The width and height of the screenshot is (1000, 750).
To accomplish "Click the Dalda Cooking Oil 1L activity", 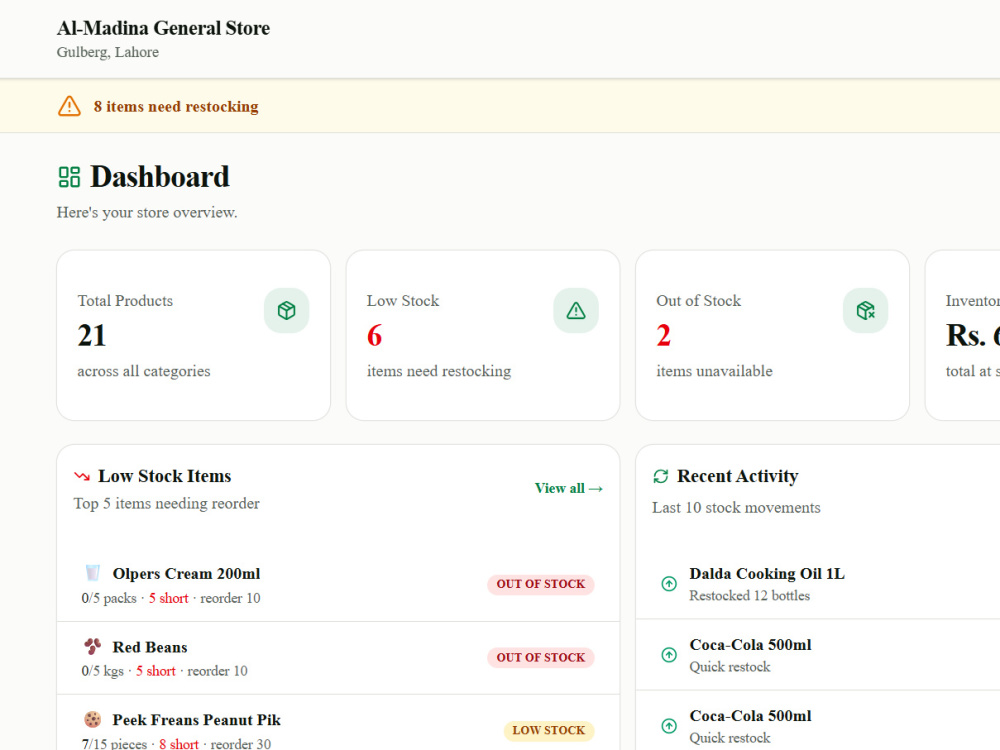I will [x=767, y=574].
